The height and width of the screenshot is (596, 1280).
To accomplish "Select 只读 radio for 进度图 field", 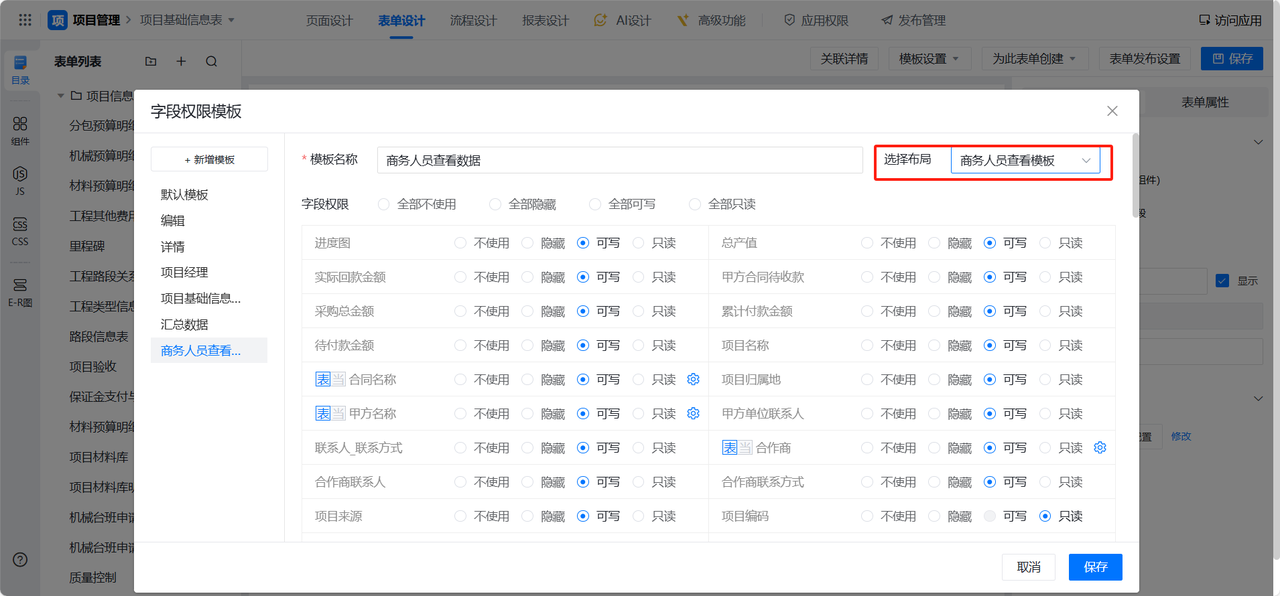I will pyautogui.click(x=639, y=243).
